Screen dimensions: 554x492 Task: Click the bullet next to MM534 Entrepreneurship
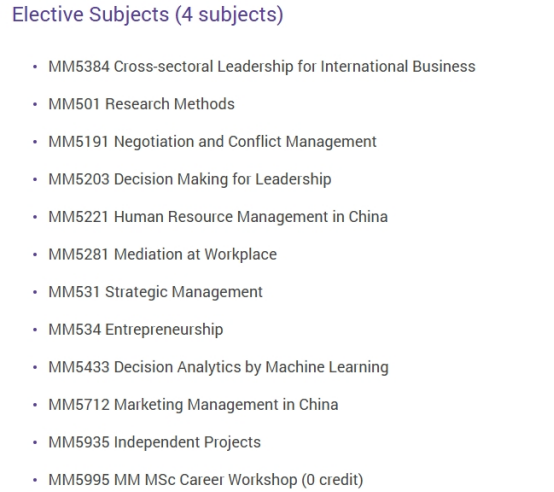point(35,330)
